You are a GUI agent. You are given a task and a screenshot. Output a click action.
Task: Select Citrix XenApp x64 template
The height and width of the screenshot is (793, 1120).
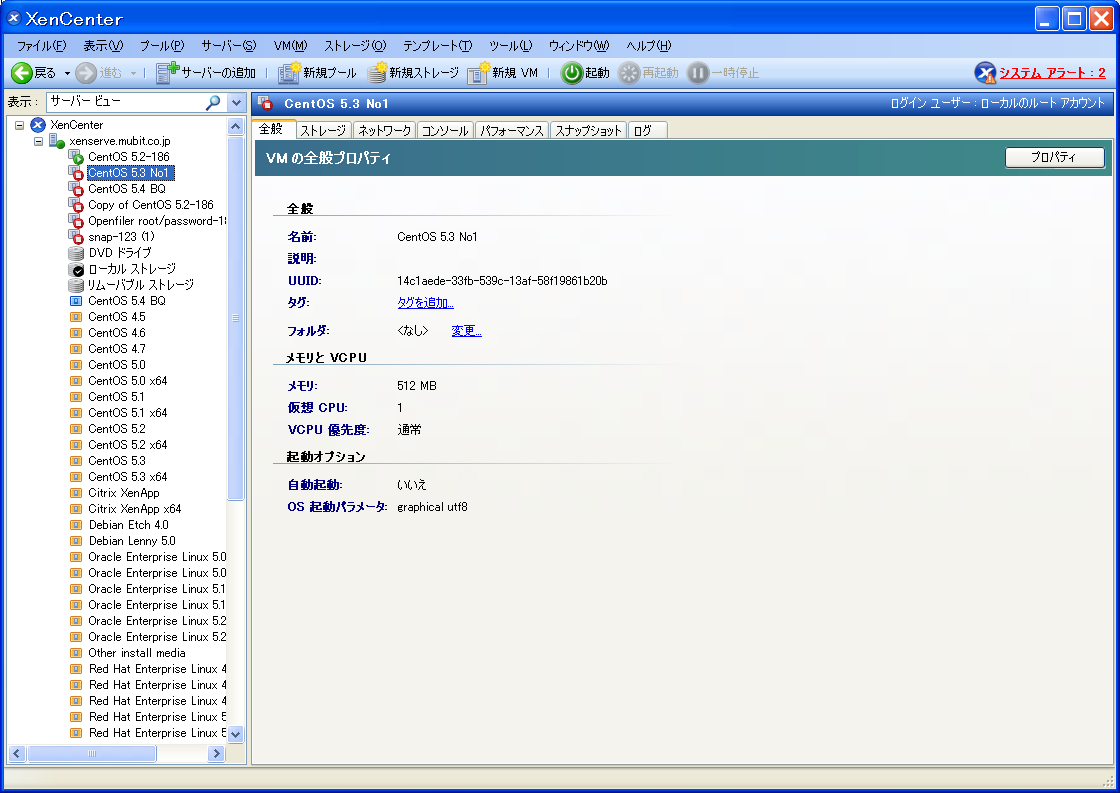135,509
